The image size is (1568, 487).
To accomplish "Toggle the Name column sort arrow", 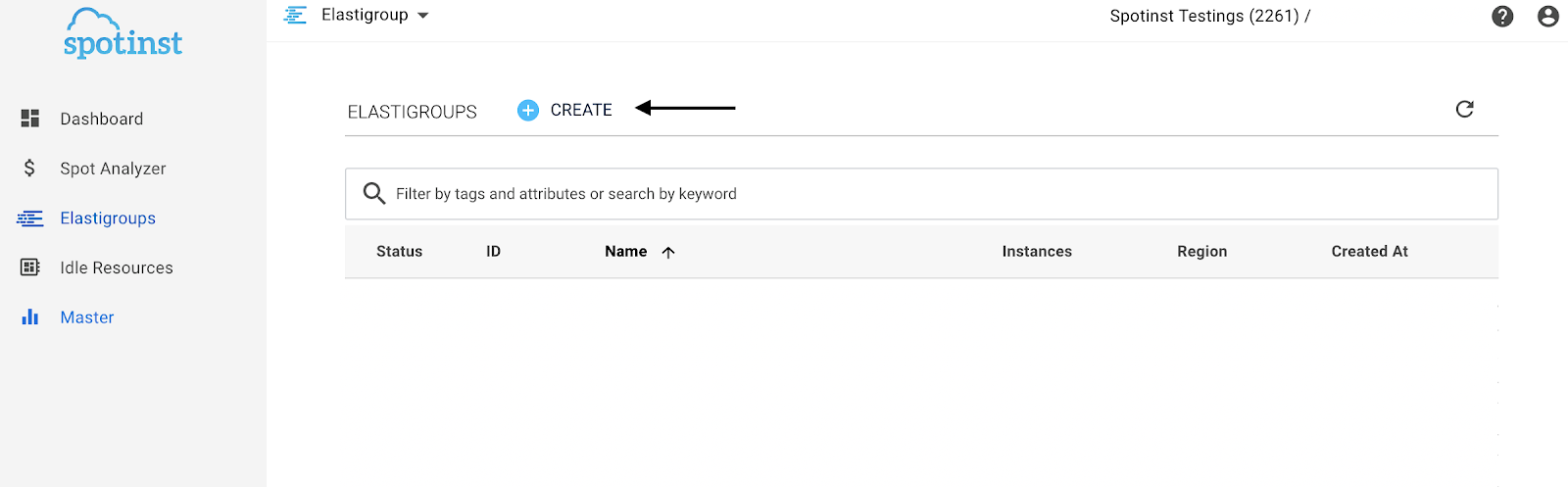I will coord(668,252).
